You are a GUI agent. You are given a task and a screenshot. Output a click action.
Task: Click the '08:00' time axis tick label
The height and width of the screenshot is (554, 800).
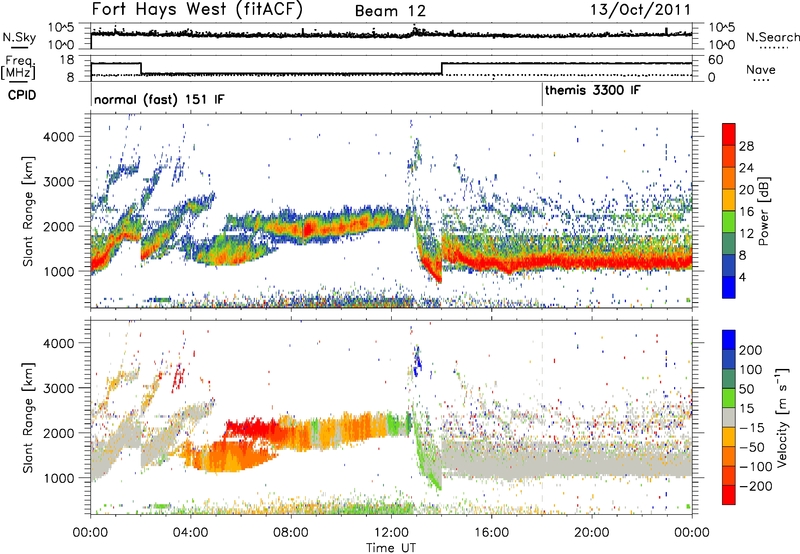point(290,533)
